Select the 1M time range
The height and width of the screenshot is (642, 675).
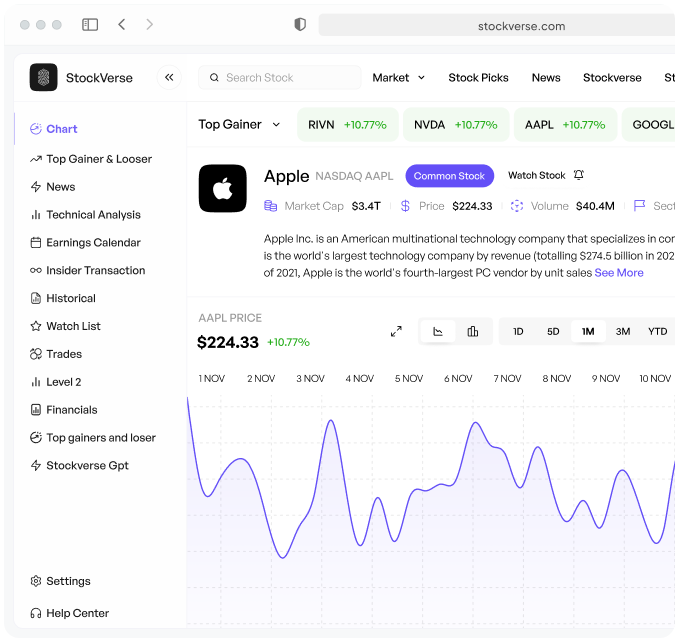(x=588, y=332)
